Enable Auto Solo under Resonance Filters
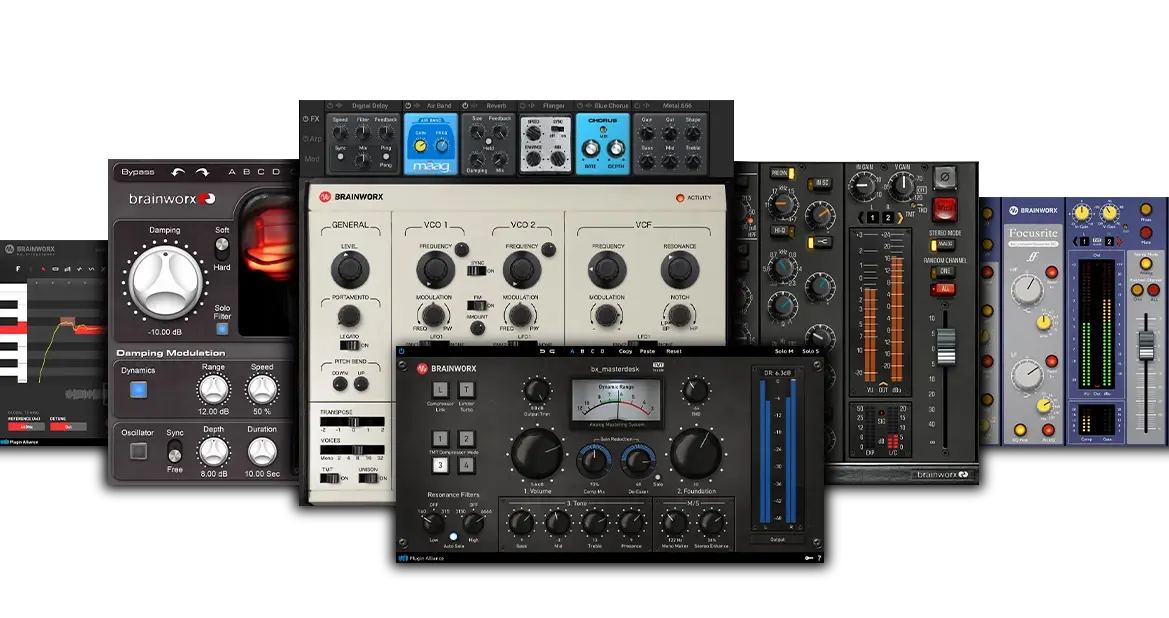 [452, 537]
